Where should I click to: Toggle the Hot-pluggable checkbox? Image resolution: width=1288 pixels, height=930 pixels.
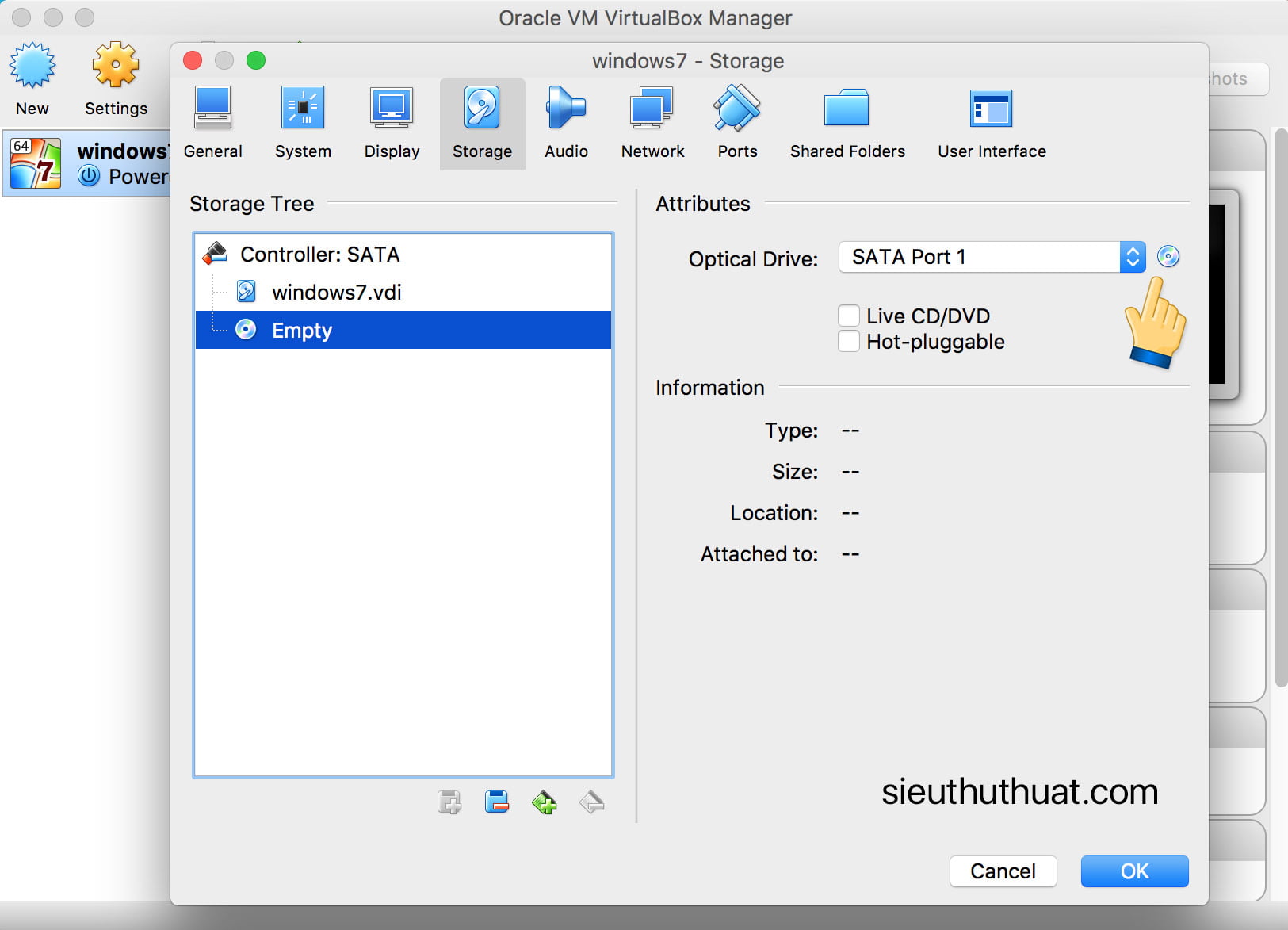pos(849,342)
